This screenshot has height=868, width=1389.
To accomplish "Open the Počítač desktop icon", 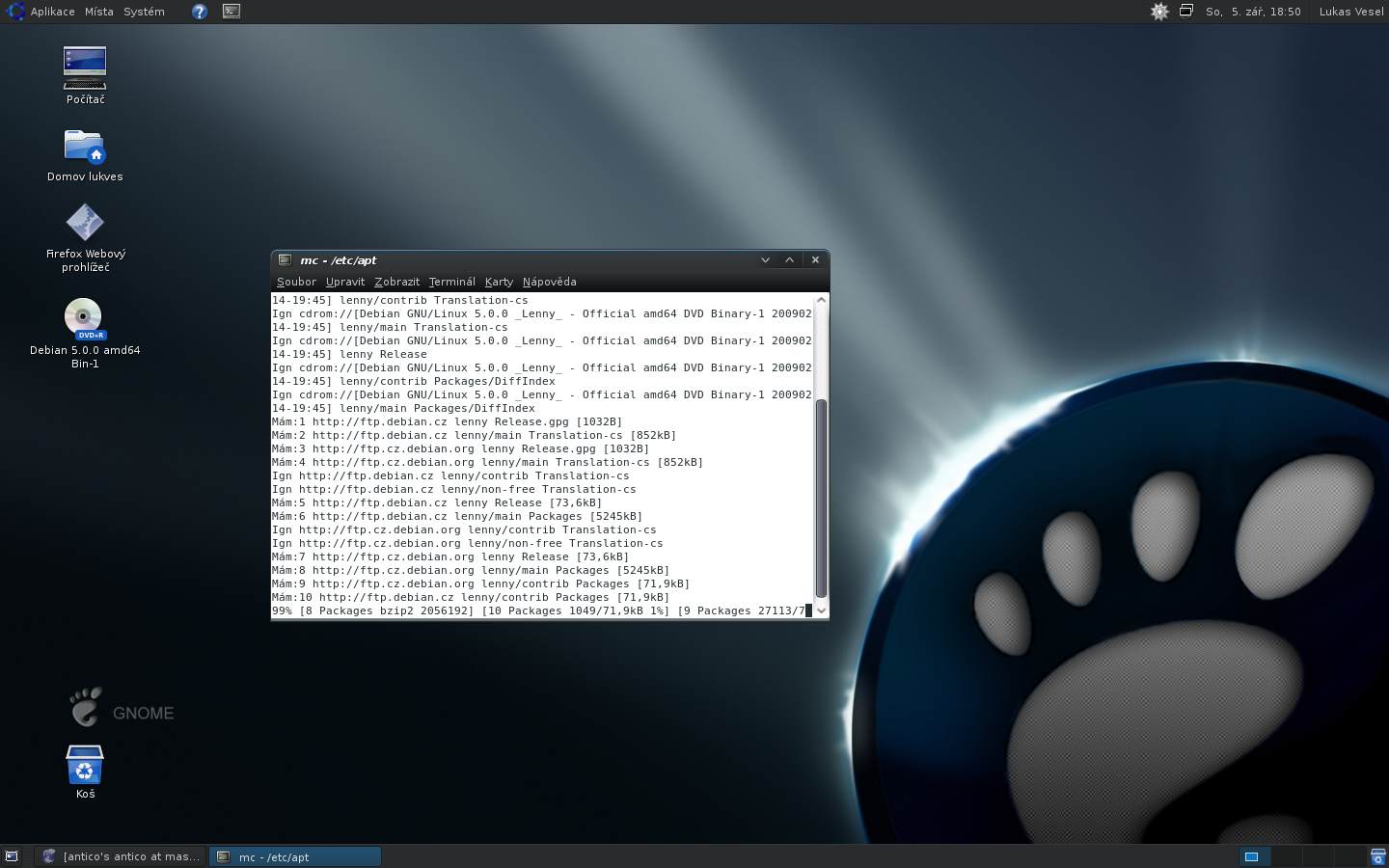I will [x=85, y=68].
